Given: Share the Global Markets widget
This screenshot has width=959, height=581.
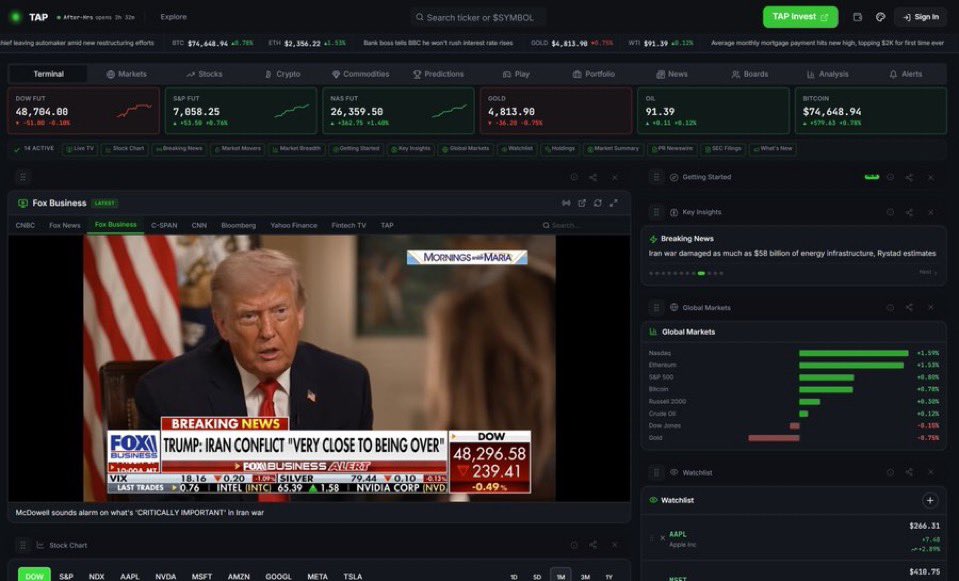Looking at the screenshot, I should [x=909, y=308].
